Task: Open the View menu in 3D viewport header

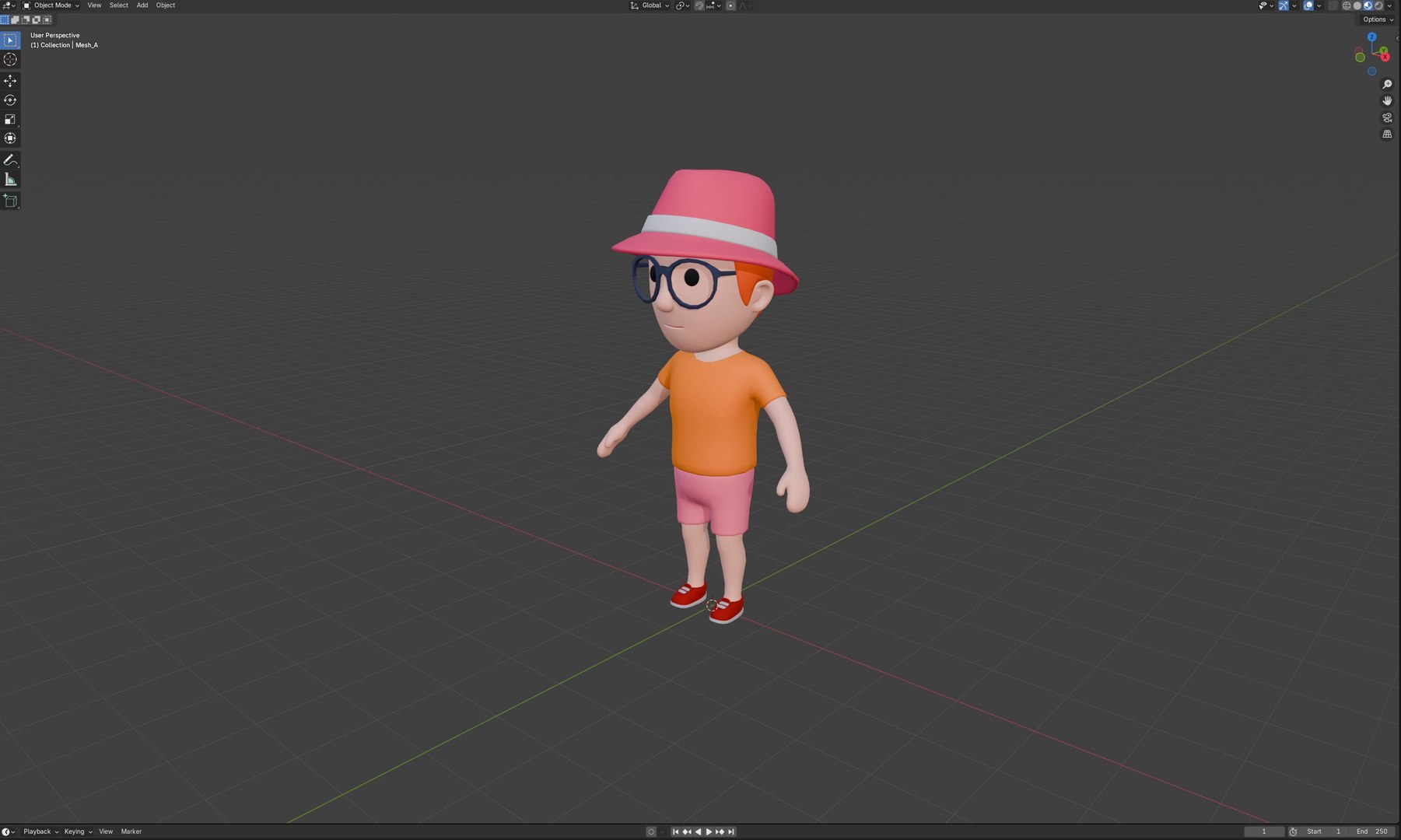Action: click(94, 5)
